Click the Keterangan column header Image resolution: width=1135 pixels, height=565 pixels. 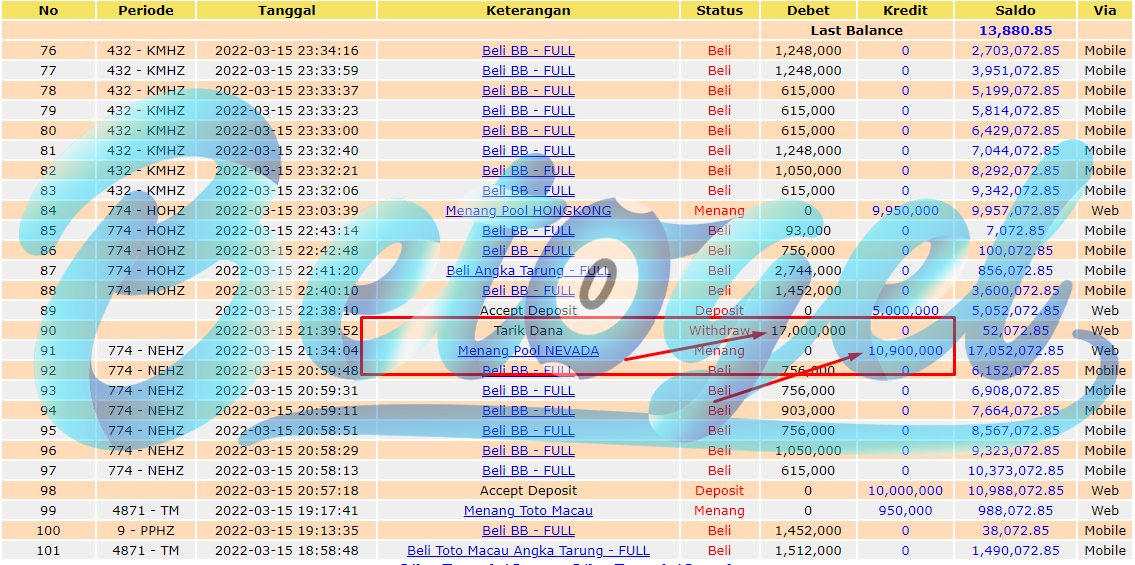528,11
